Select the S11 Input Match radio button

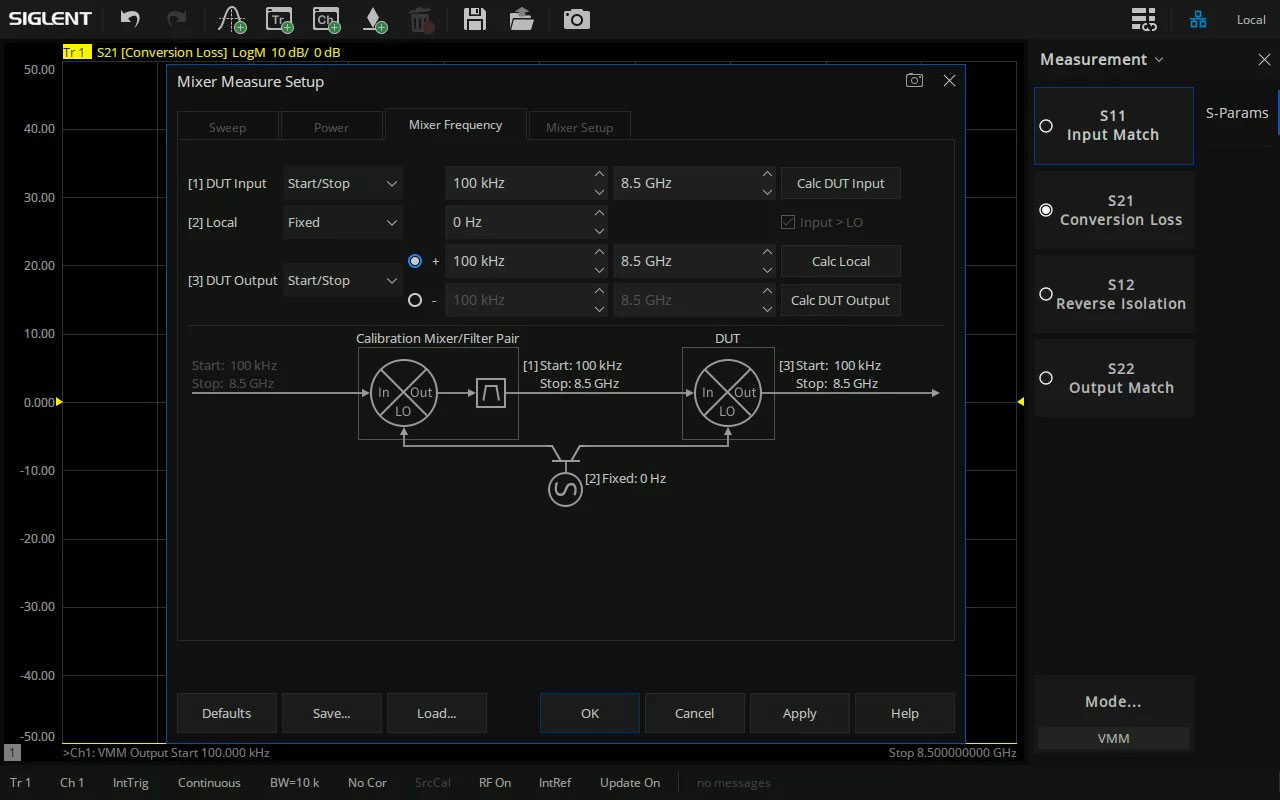(x=1046, y=126)
